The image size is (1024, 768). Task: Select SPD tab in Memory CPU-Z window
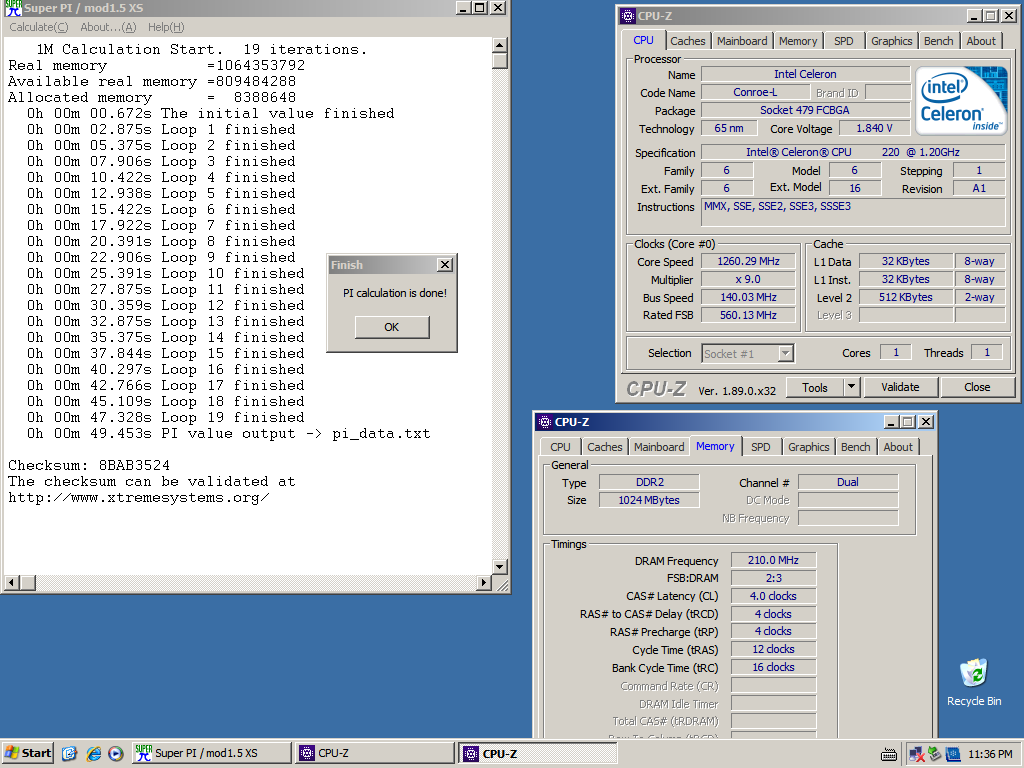(761, 447)
